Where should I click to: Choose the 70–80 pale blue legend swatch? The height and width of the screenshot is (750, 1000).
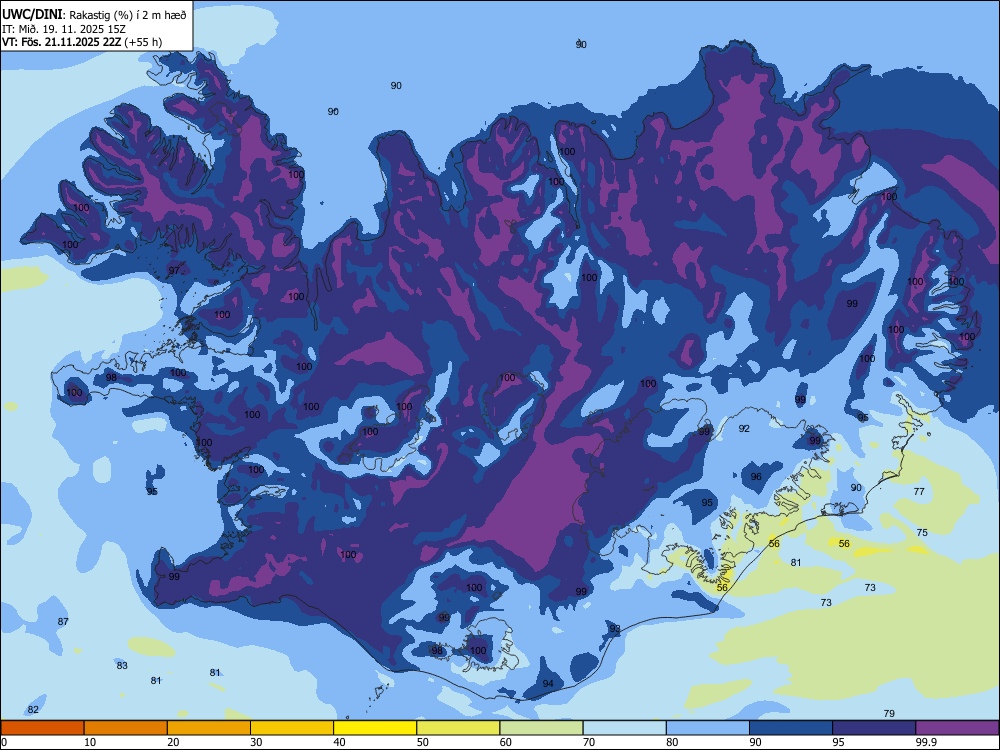[624, 728]
